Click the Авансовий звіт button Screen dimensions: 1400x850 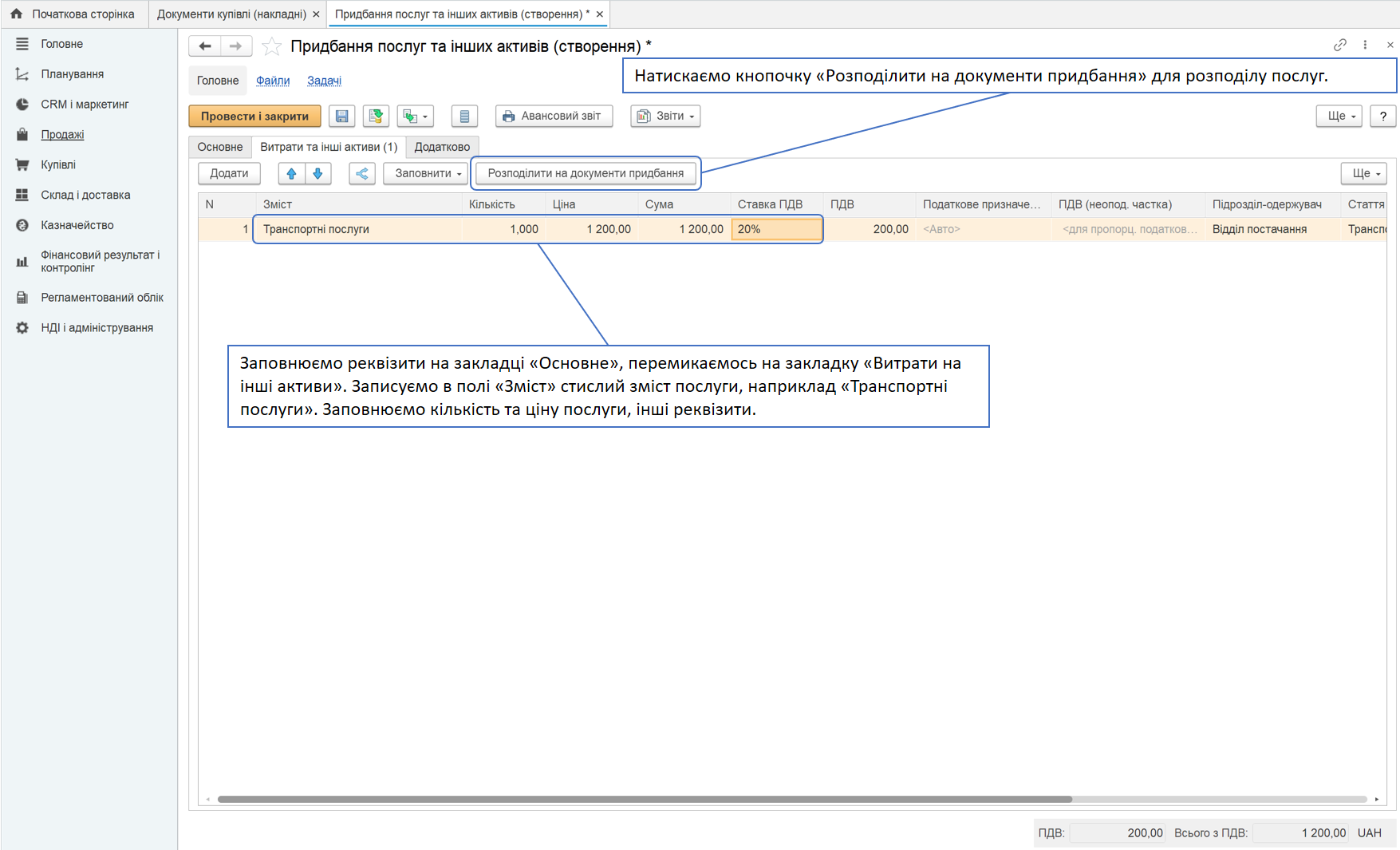554,117
